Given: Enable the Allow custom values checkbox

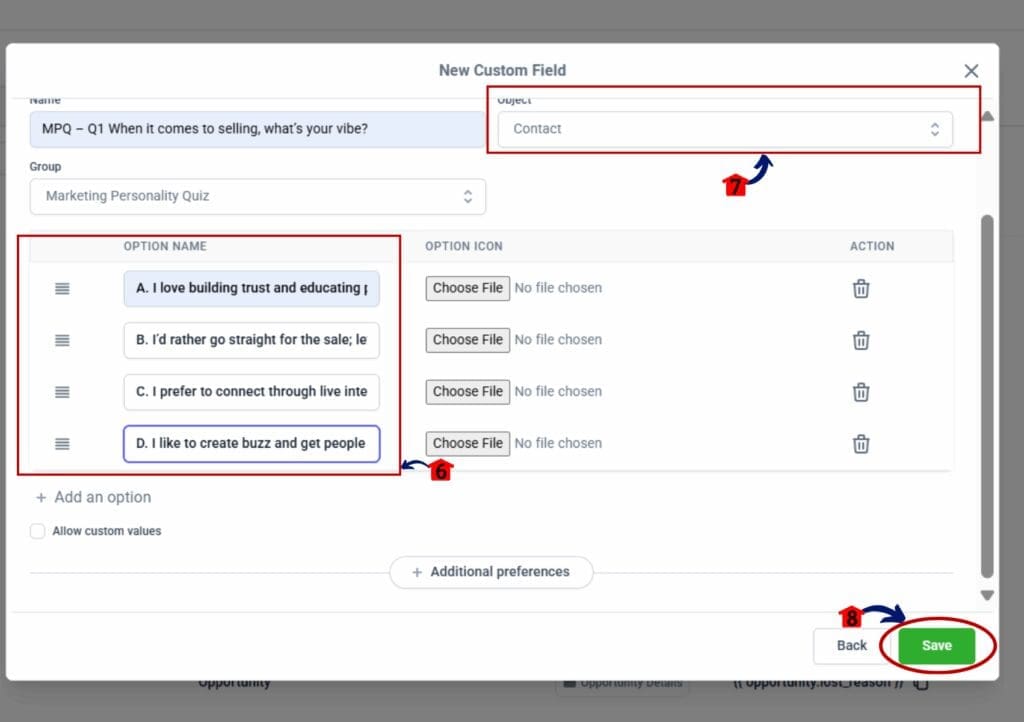Looking at the screenshot, I should click(x=38, y=531).
